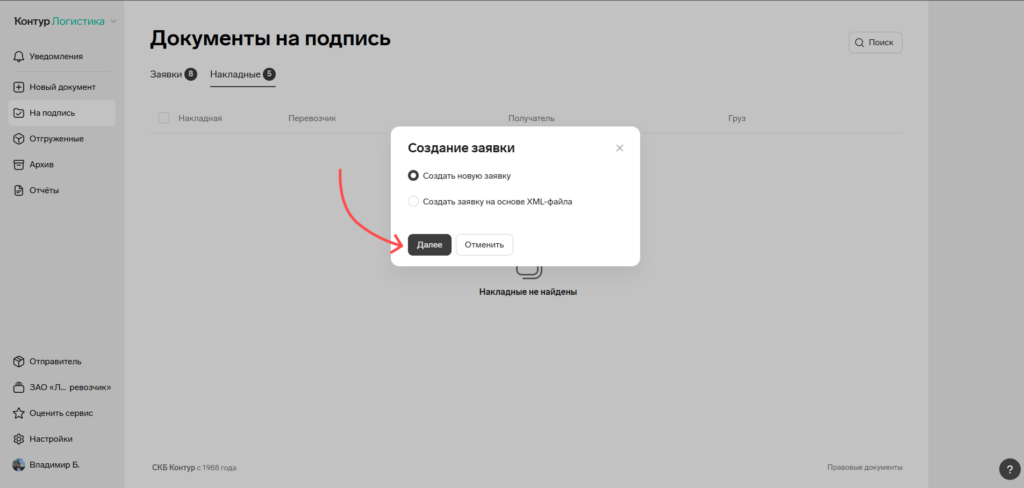
Task: Click the Отгруженные box icon
Action: coord(19,139)
